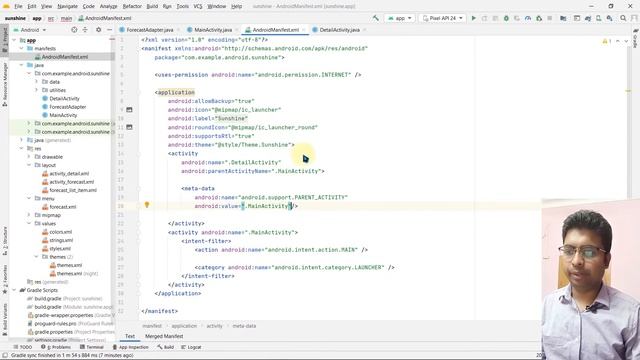The height and width of the screenshot is (360, 640).
Task: Collapse the layout folder node
Action: [29, 165]
